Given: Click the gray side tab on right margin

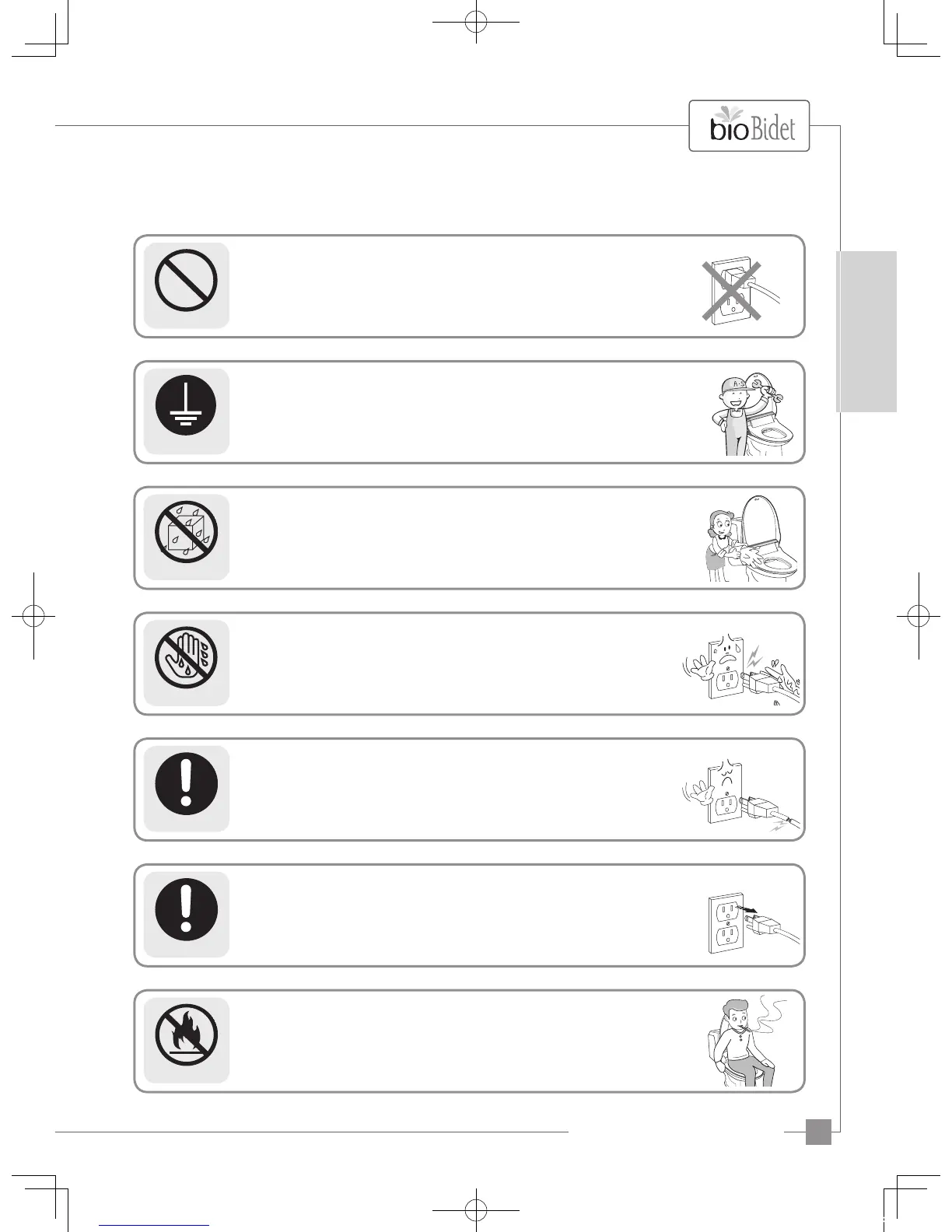Looking at the screenshot, I should pyautogui.click(x=866, y=331).
